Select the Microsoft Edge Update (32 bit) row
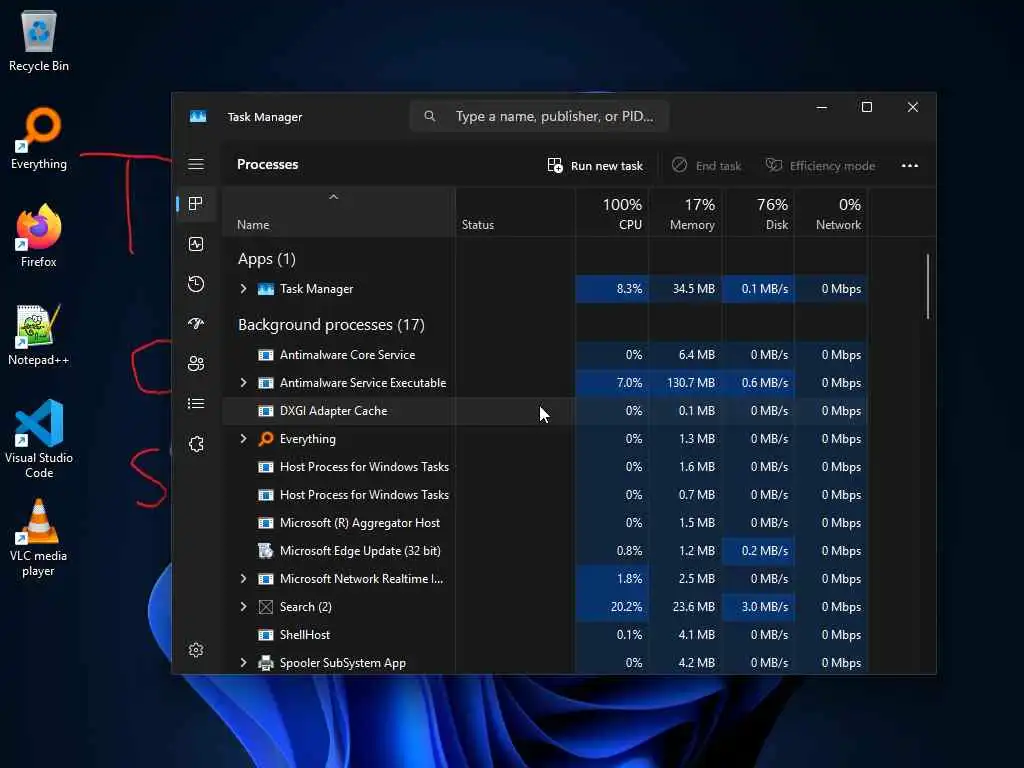The width and height of the screenshot is (1024, 768). pyautogui.click(x=545, y=551)
